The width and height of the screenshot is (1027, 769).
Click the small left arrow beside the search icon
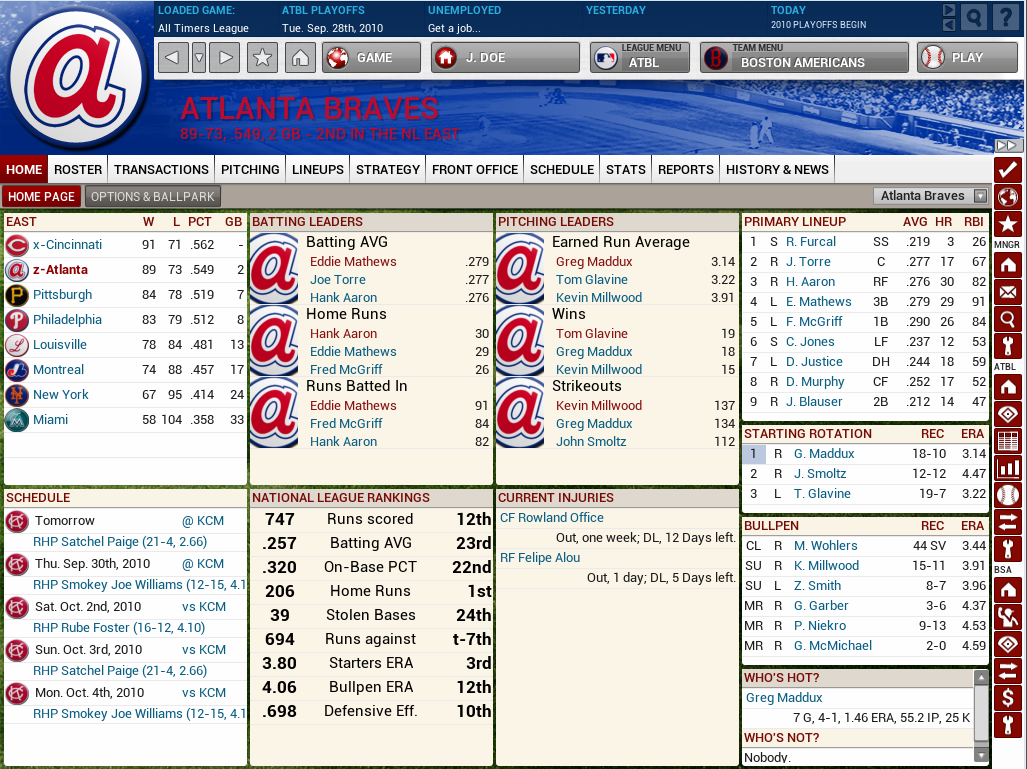click(x=948, y=25)
